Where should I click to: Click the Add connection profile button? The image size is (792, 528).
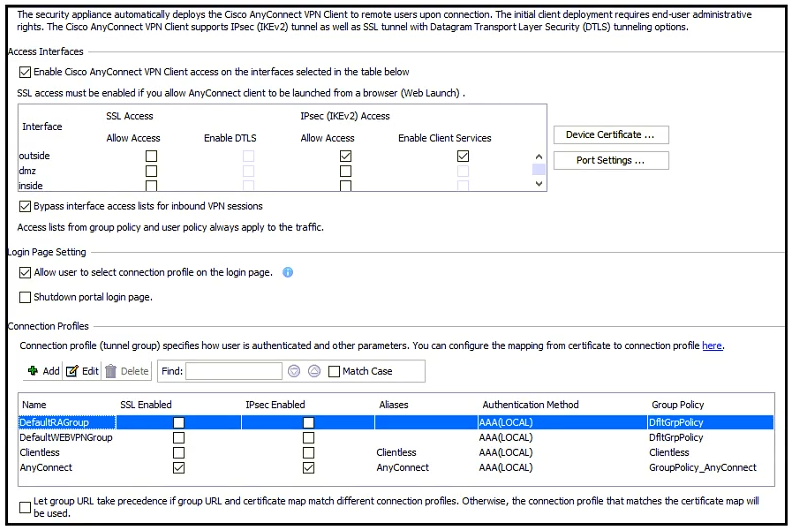click(42, 371)
